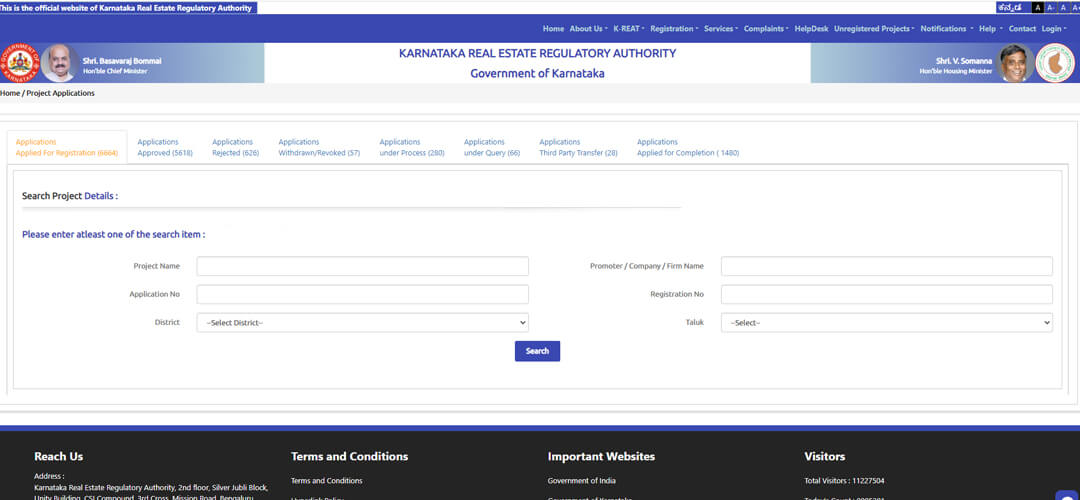Click the Karnataka RERA logo beside the Housing Minister
The width and height of the screenshot is (1080, 500).
(x=1054, y=63)
